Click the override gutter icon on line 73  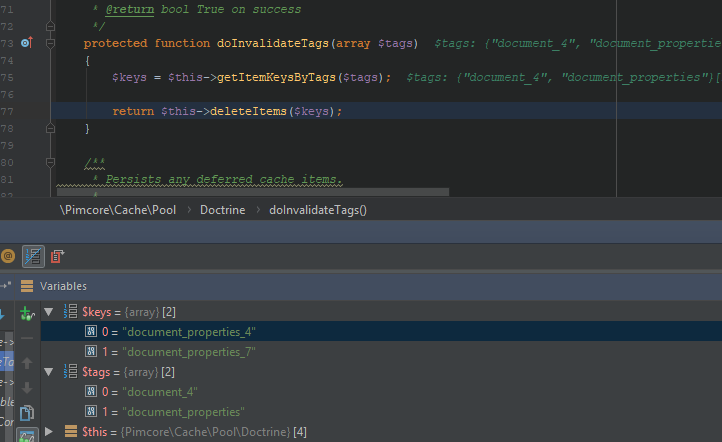tap(27, 43)
